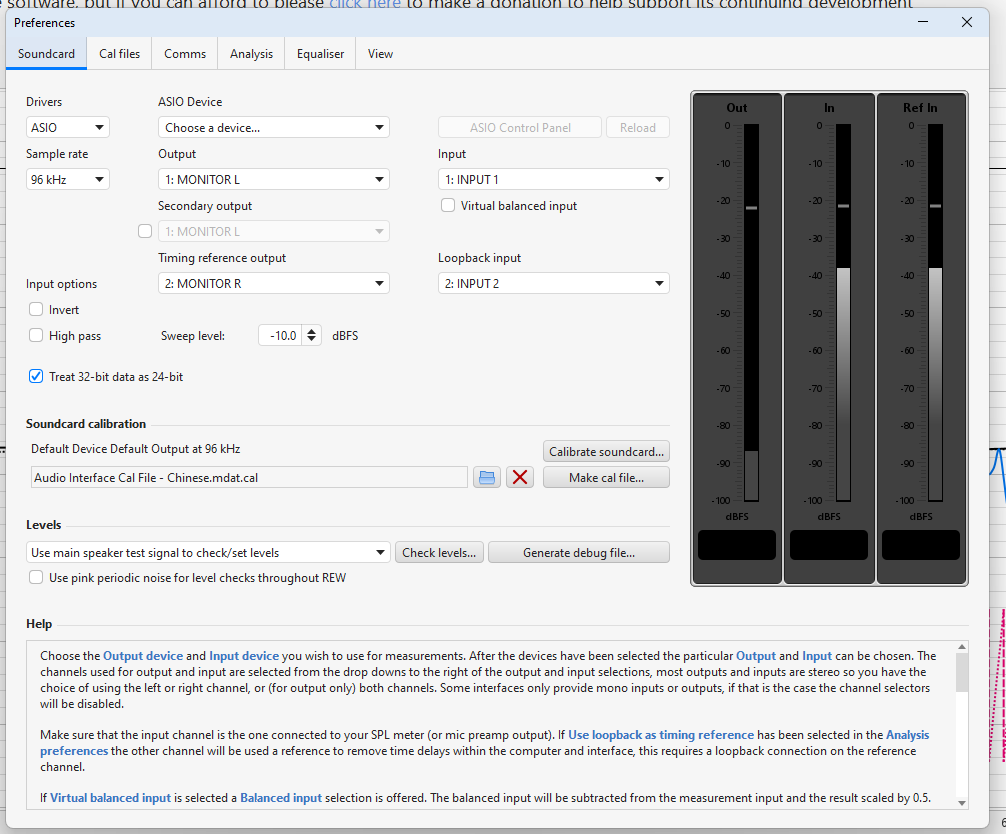Click Generate debug file button
Image resolution: width=1006 pixels, height=834 pixels.
tap(579, 552)
